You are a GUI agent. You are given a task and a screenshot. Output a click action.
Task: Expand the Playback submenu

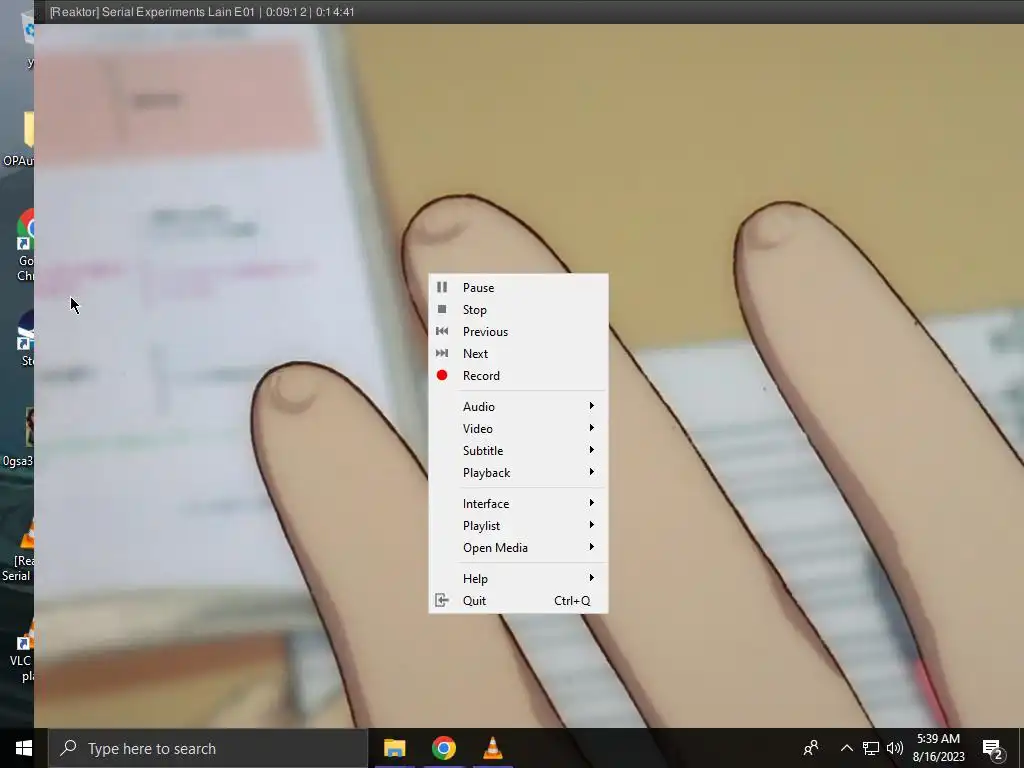(x=519, y=472)
